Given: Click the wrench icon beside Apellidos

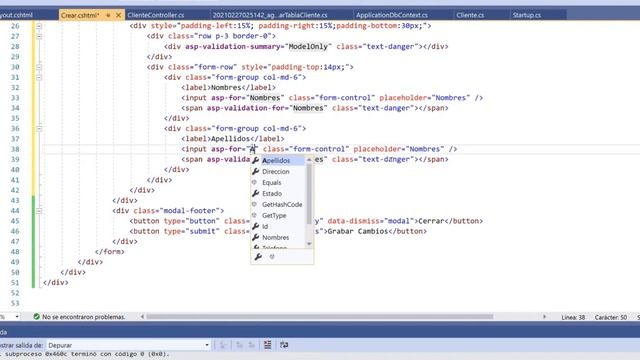Looking at the screenshot, I should click(256, 160).
